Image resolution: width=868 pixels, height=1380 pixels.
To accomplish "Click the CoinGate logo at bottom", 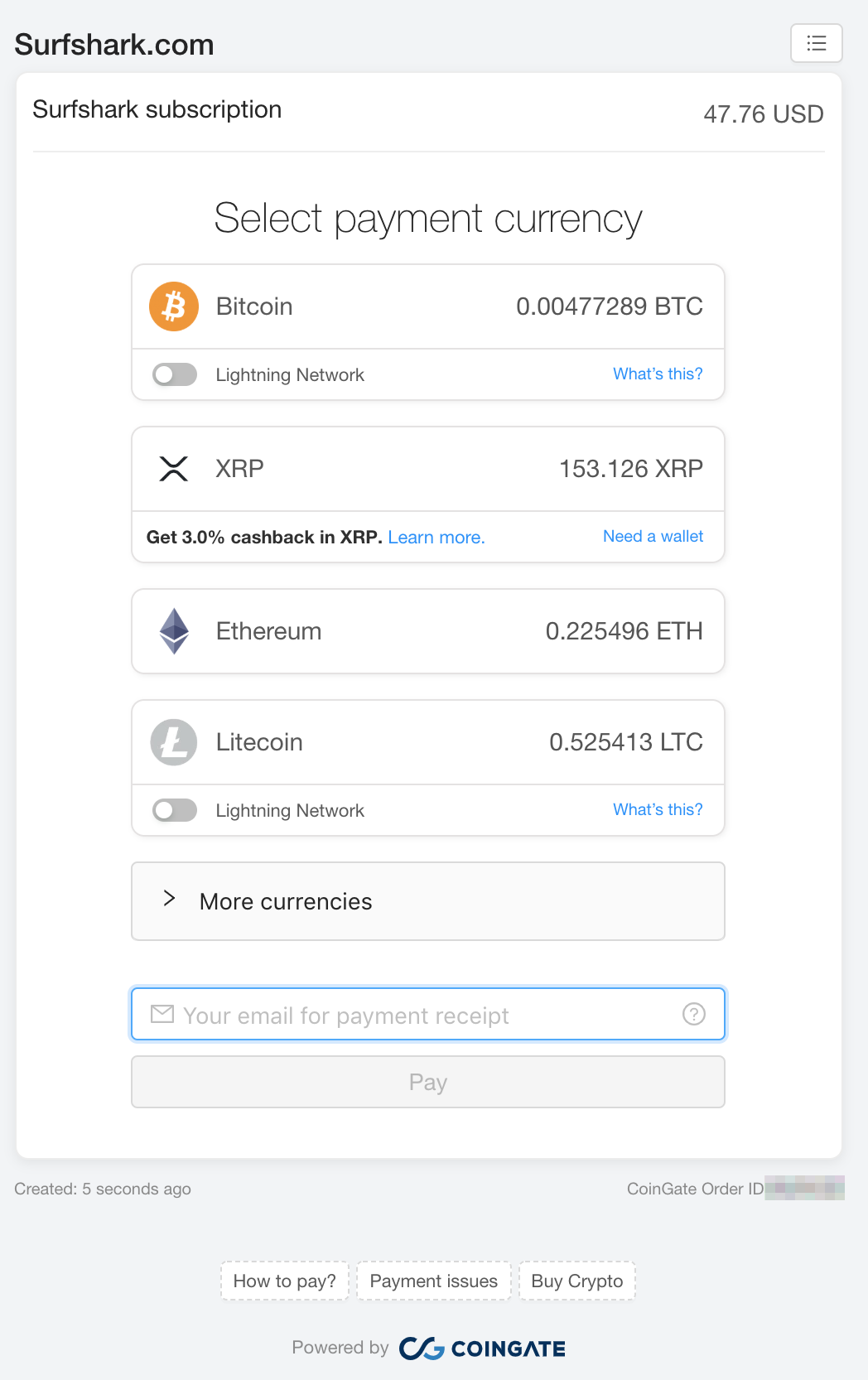I will coord(482,1349).
